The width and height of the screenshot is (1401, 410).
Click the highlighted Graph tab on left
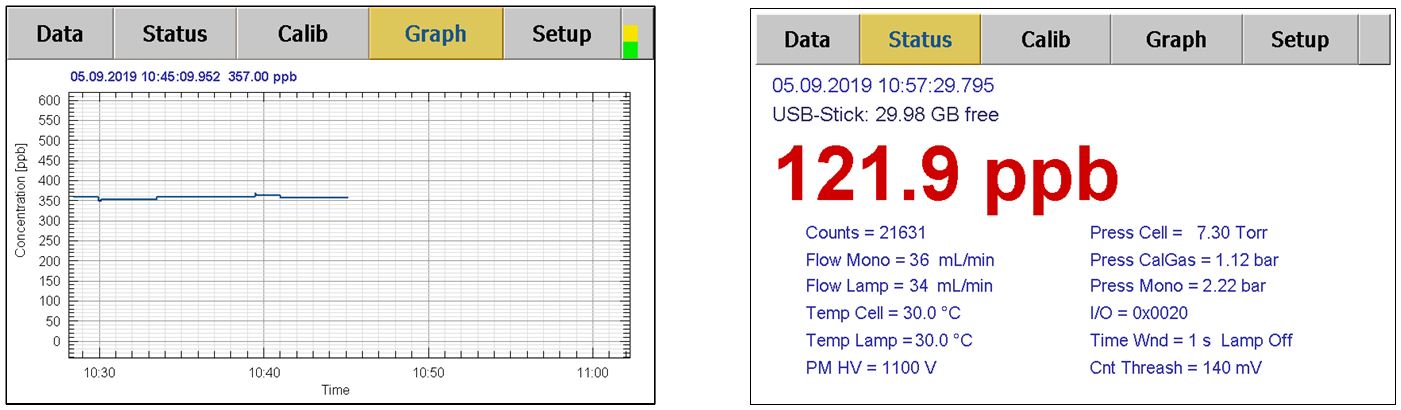point(435,34)
